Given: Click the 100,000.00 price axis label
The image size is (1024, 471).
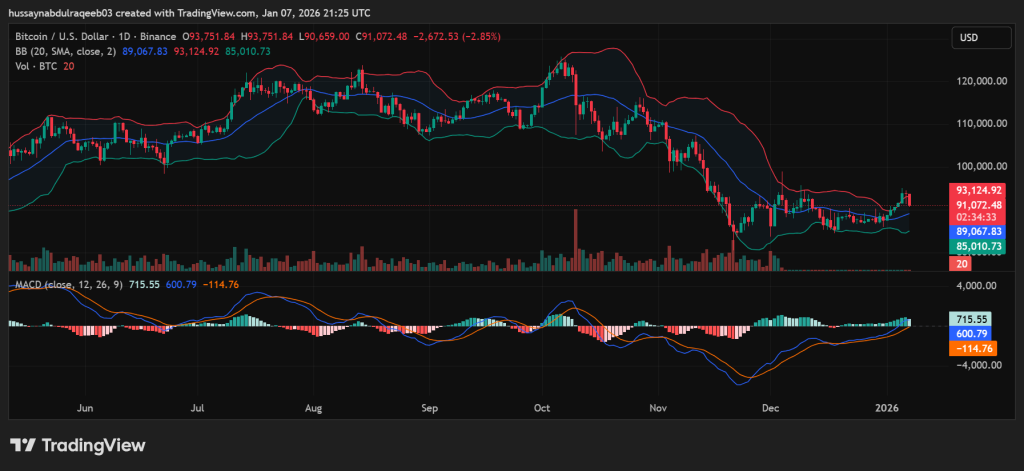Looking at the screenshot, I should pyautogui.click(x=979, y=166).
